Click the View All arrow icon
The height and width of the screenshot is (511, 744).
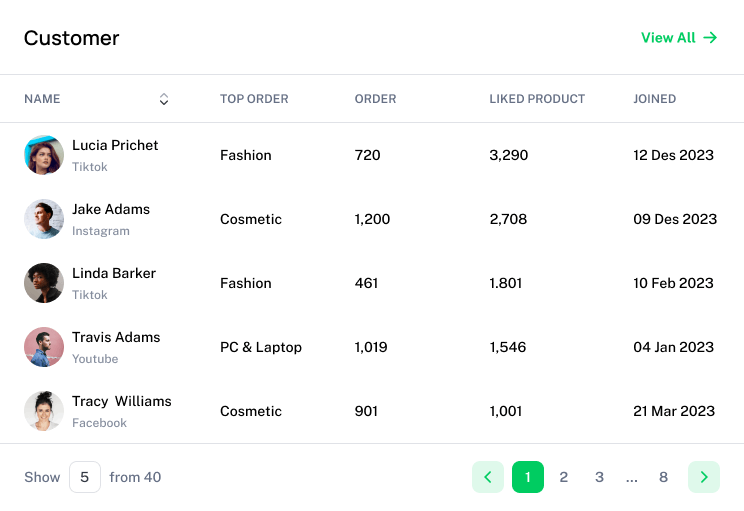coord(710,38)
